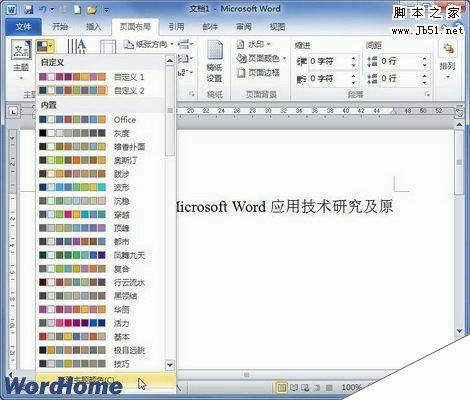Click the left indent icon
The height and width of the screenshot is (400, 470).
301,61
